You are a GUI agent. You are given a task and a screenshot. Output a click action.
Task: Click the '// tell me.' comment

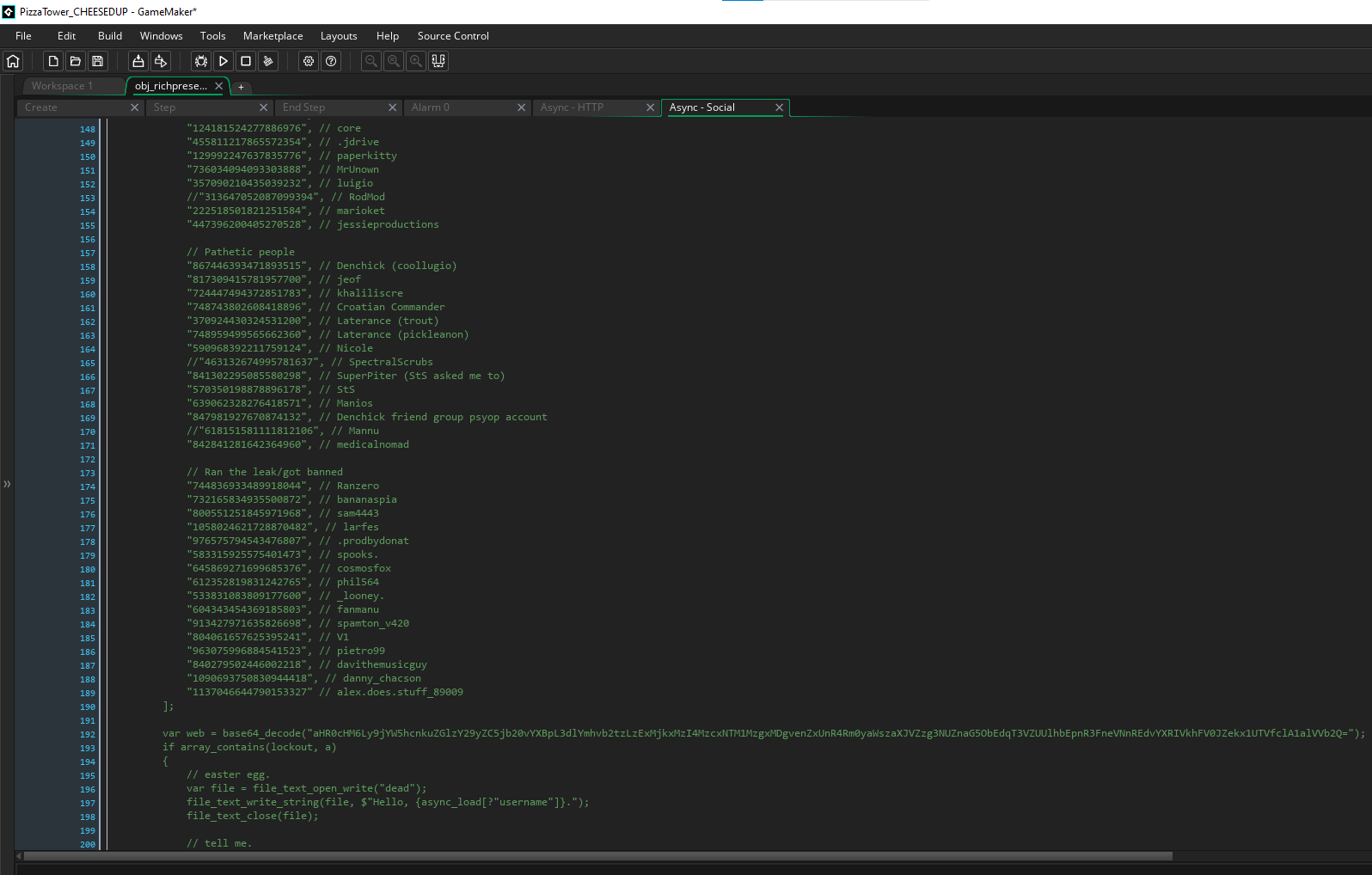[219, 843]
